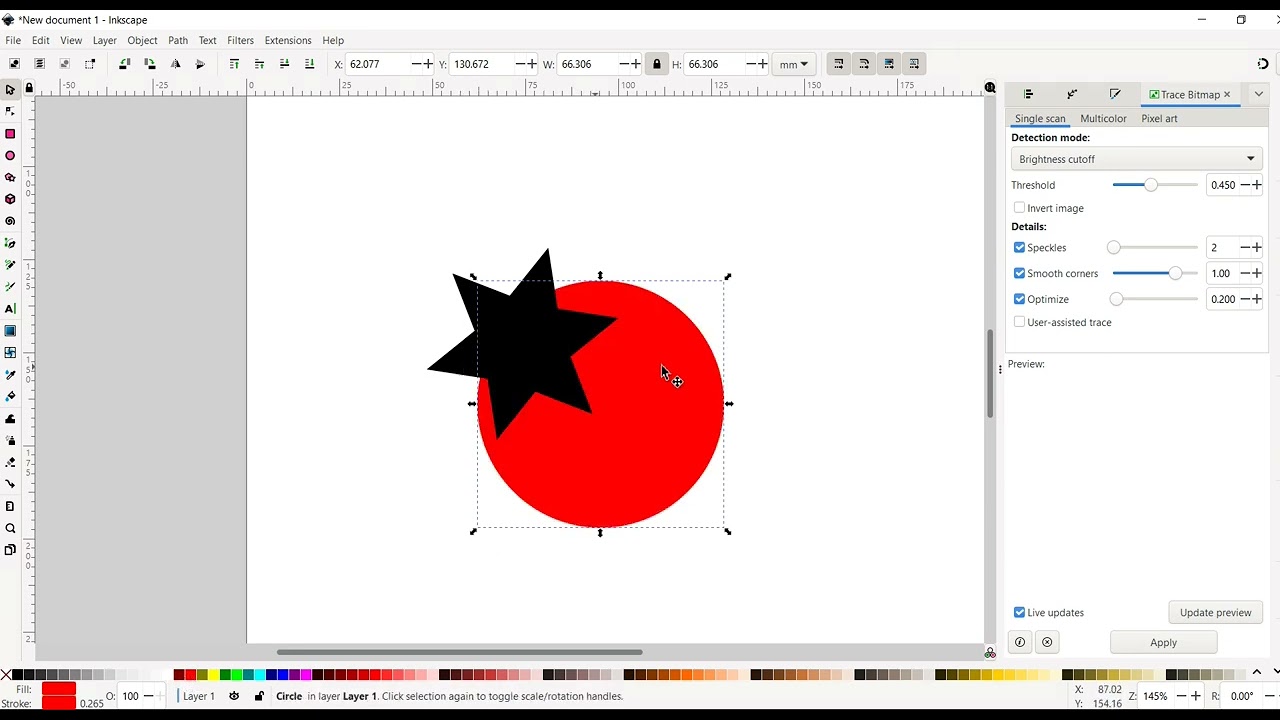This screenshot has height=720, width=1280.
Task: Open the Path menu
Action: pos(178,40)
